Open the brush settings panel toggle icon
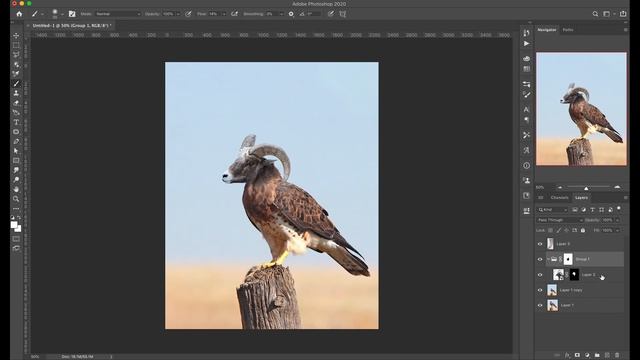The width and height of the screenshot is (640, 360). (72, 14)
